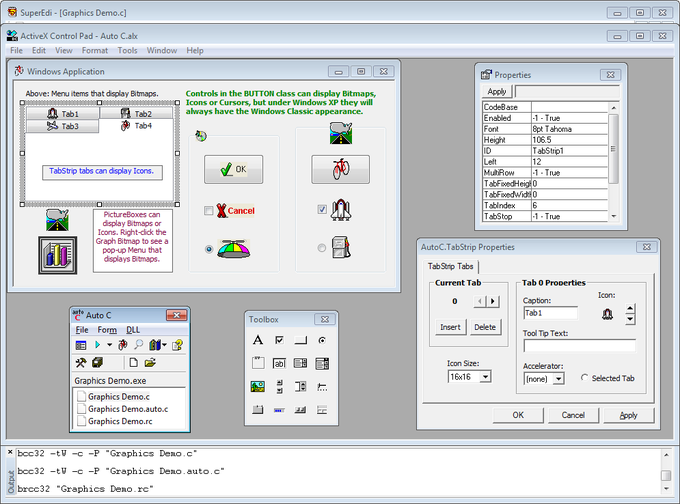Open the dropdown arrow beside books icon

pyautogui.click(x=164, y=345)
